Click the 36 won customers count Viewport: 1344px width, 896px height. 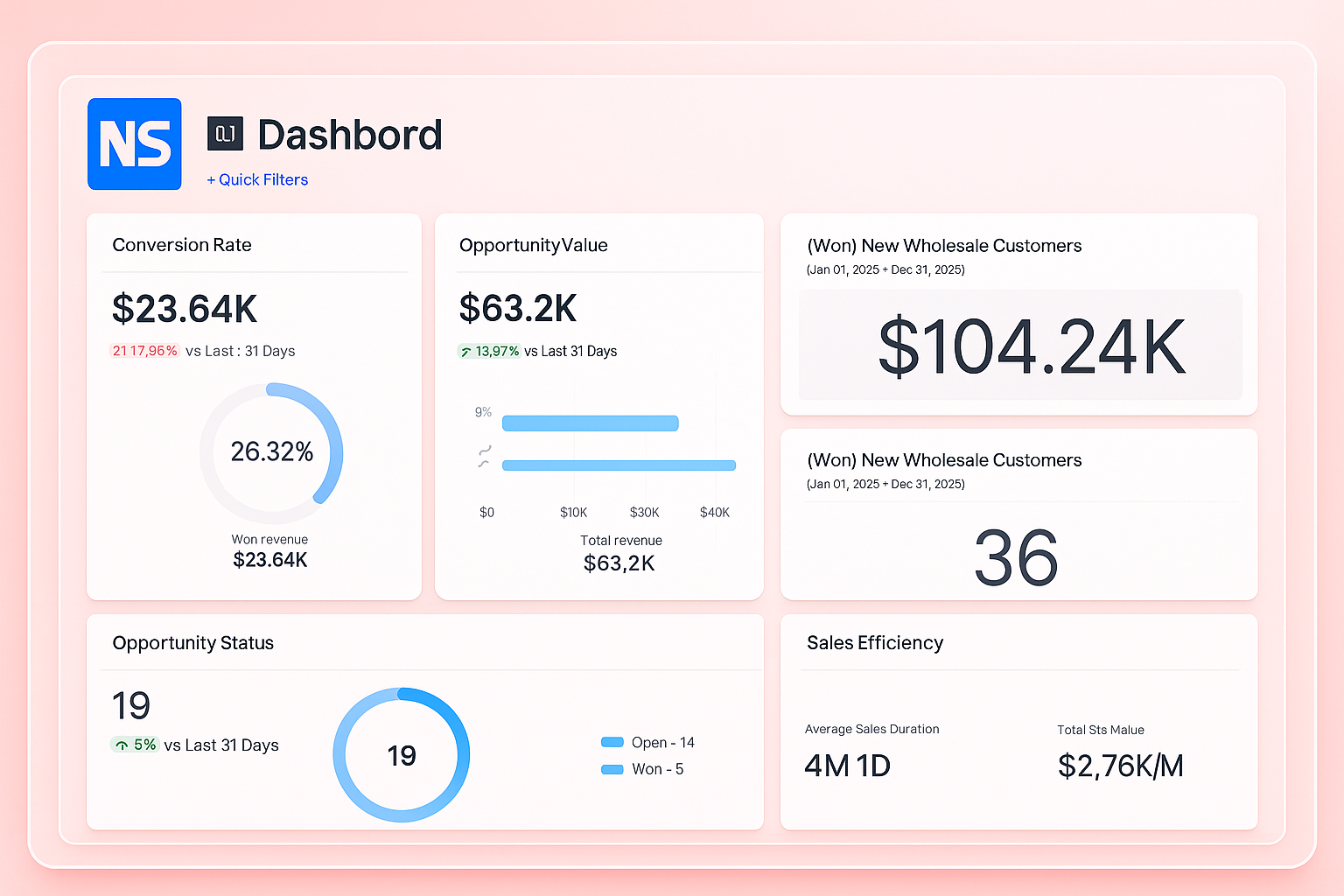tap(1016, 557)
